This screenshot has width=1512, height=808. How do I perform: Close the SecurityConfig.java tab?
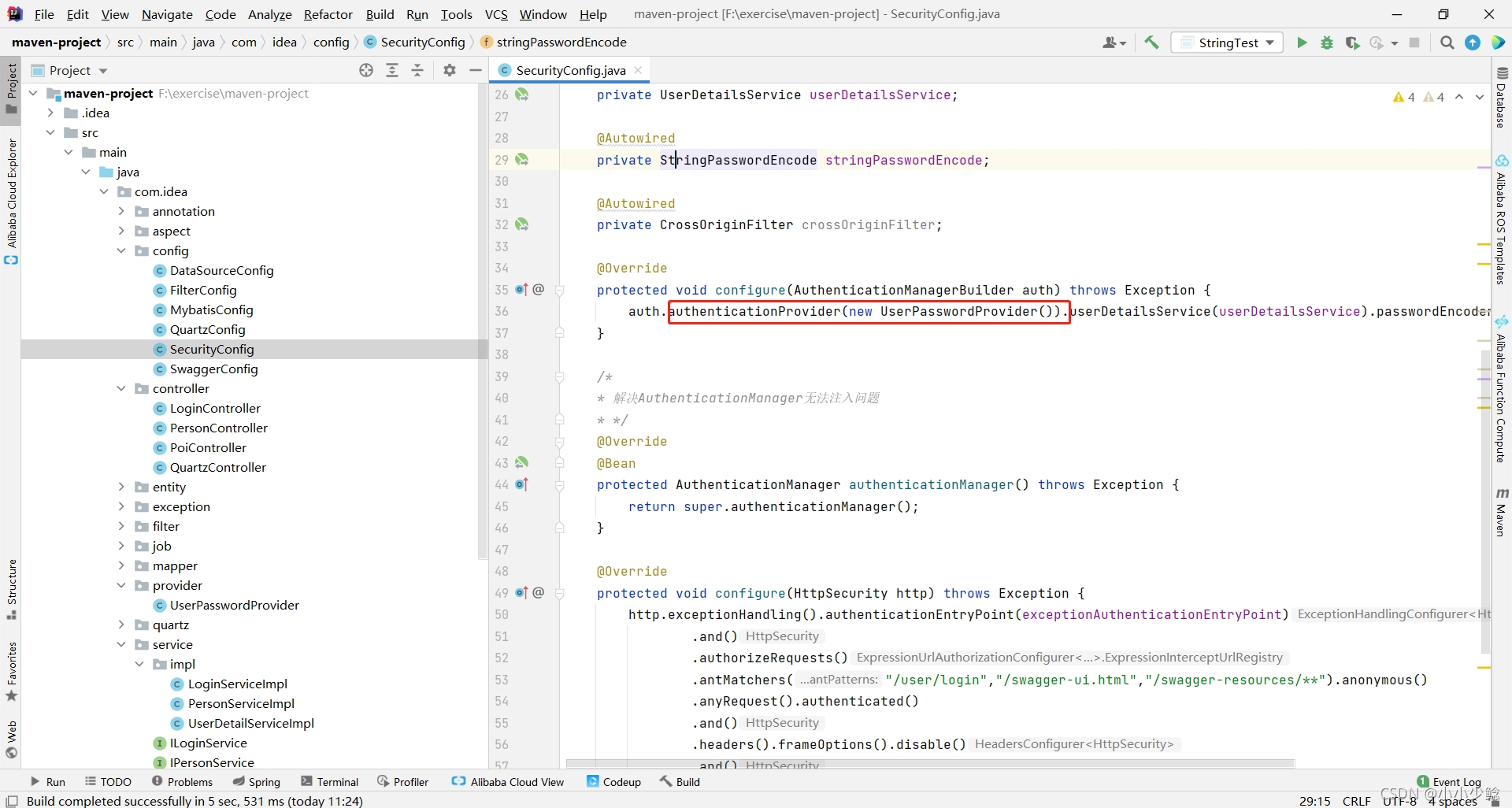point(638,70)
